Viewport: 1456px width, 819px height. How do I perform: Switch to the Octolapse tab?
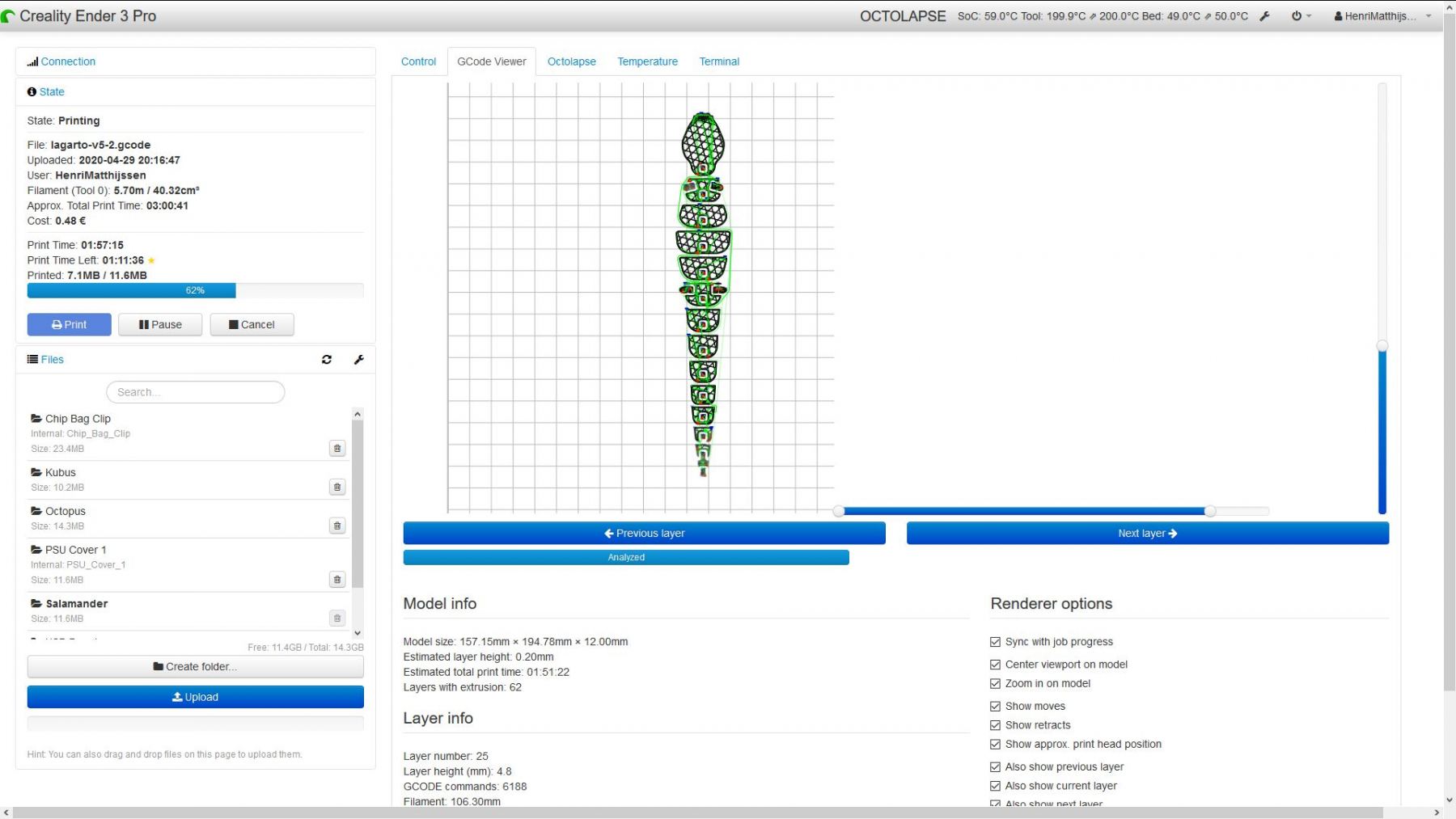pyautogui.click(x=571, y=61)
